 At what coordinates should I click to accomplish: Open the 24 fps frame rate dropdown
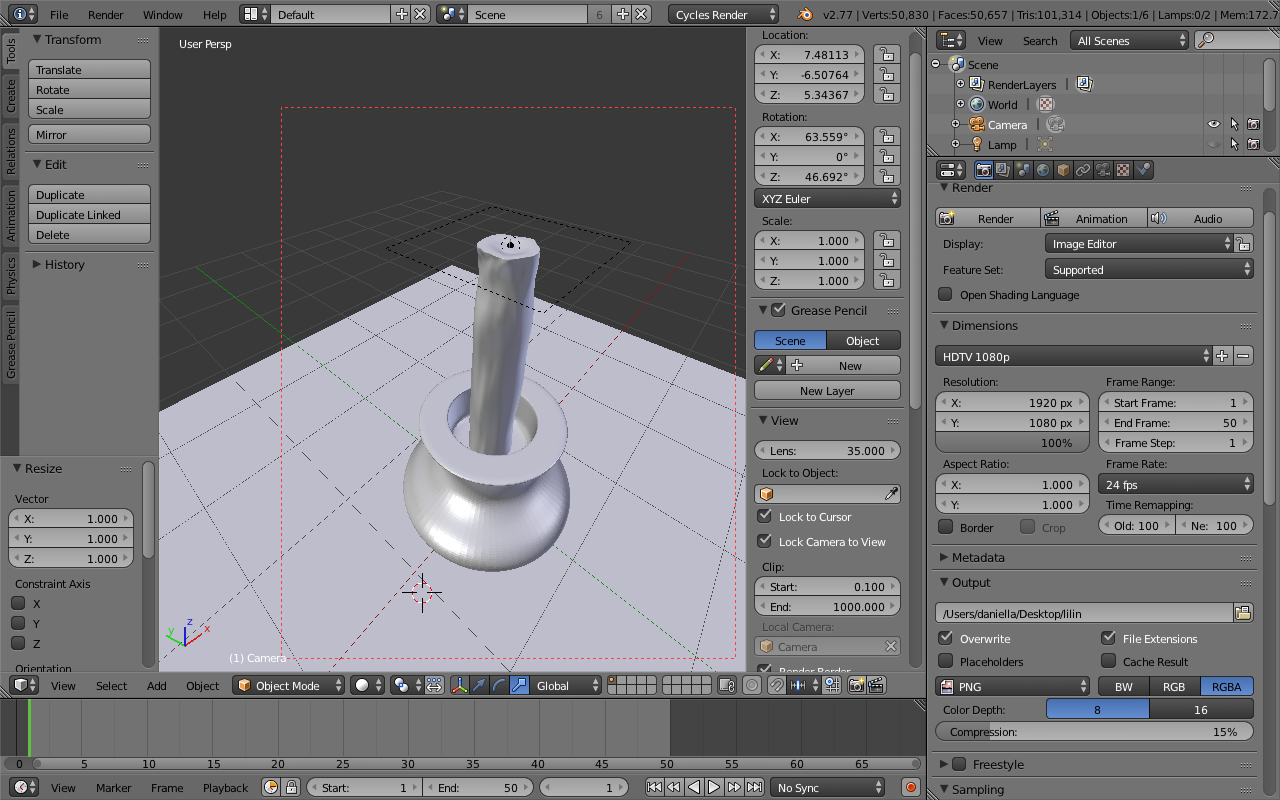[x=1176, y=484]
